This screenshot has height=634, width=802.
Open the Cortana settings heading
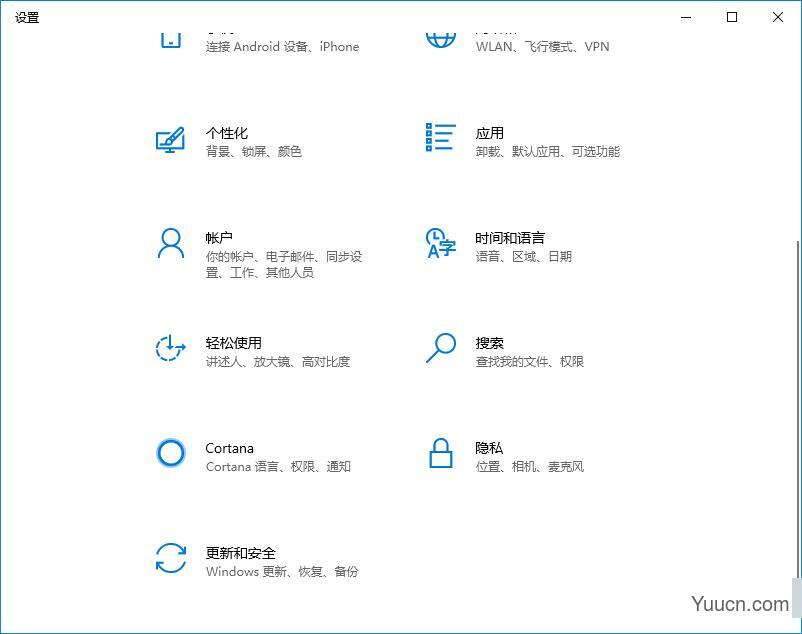point(230,448)
